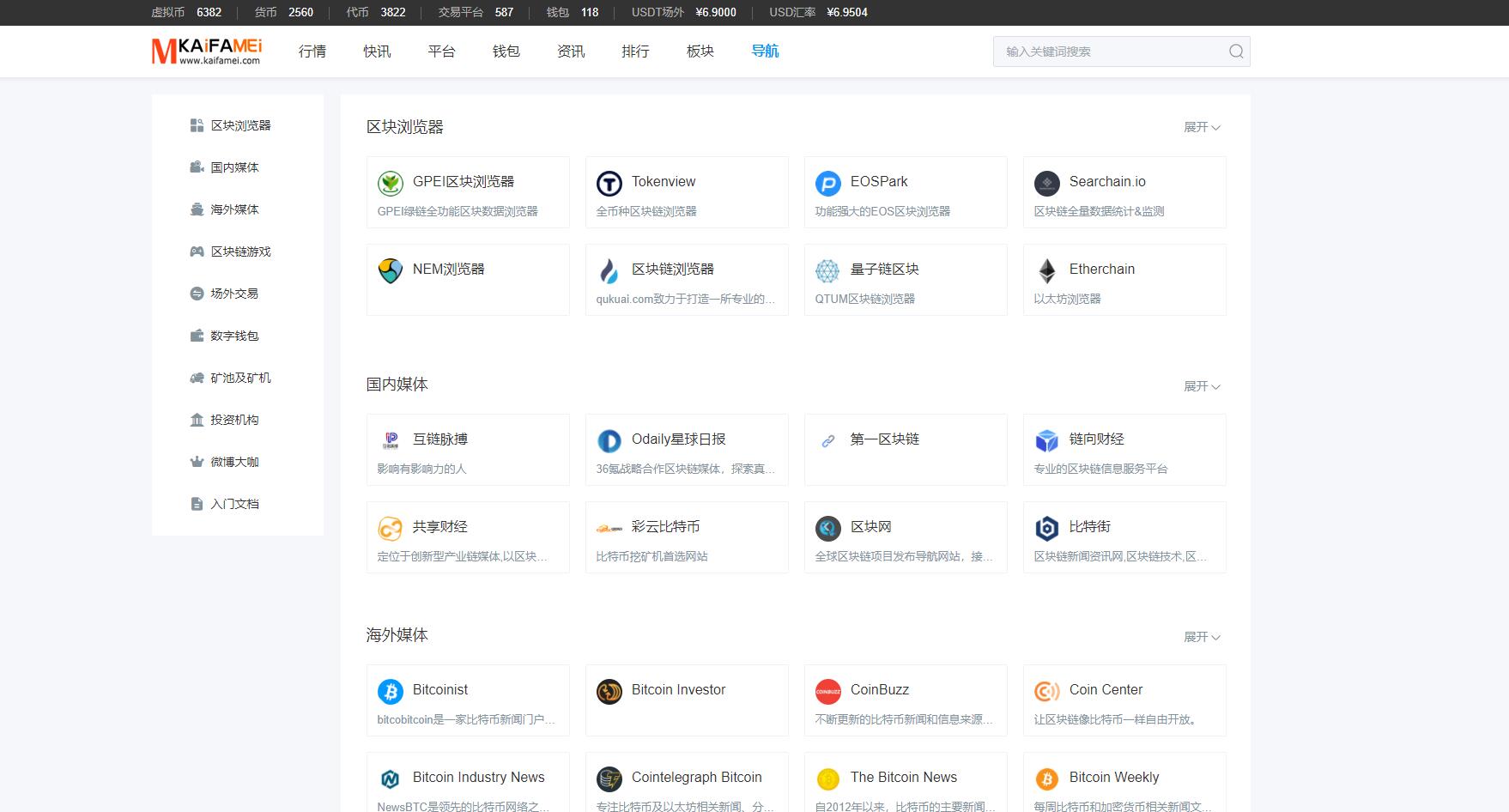Expand the 海外媒体 section
The image size is (1509, 812).
pyautogui.click(x=1201, y=637)
